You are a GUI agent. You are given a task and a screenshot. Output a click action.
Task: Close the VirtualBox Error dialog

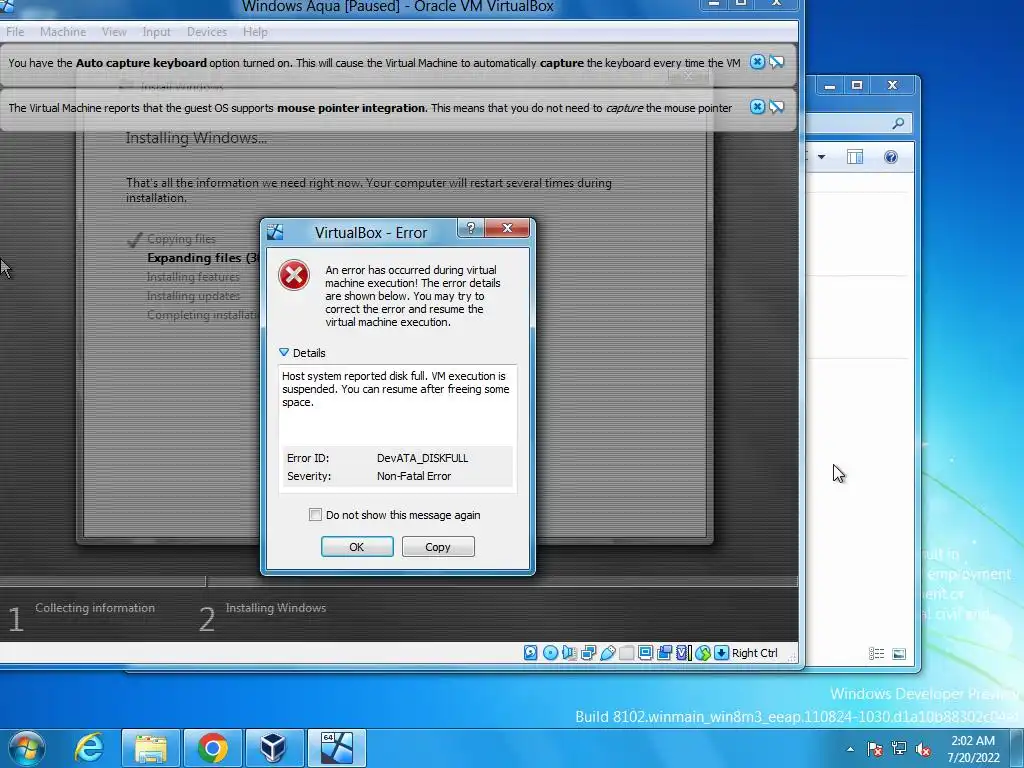507,228
